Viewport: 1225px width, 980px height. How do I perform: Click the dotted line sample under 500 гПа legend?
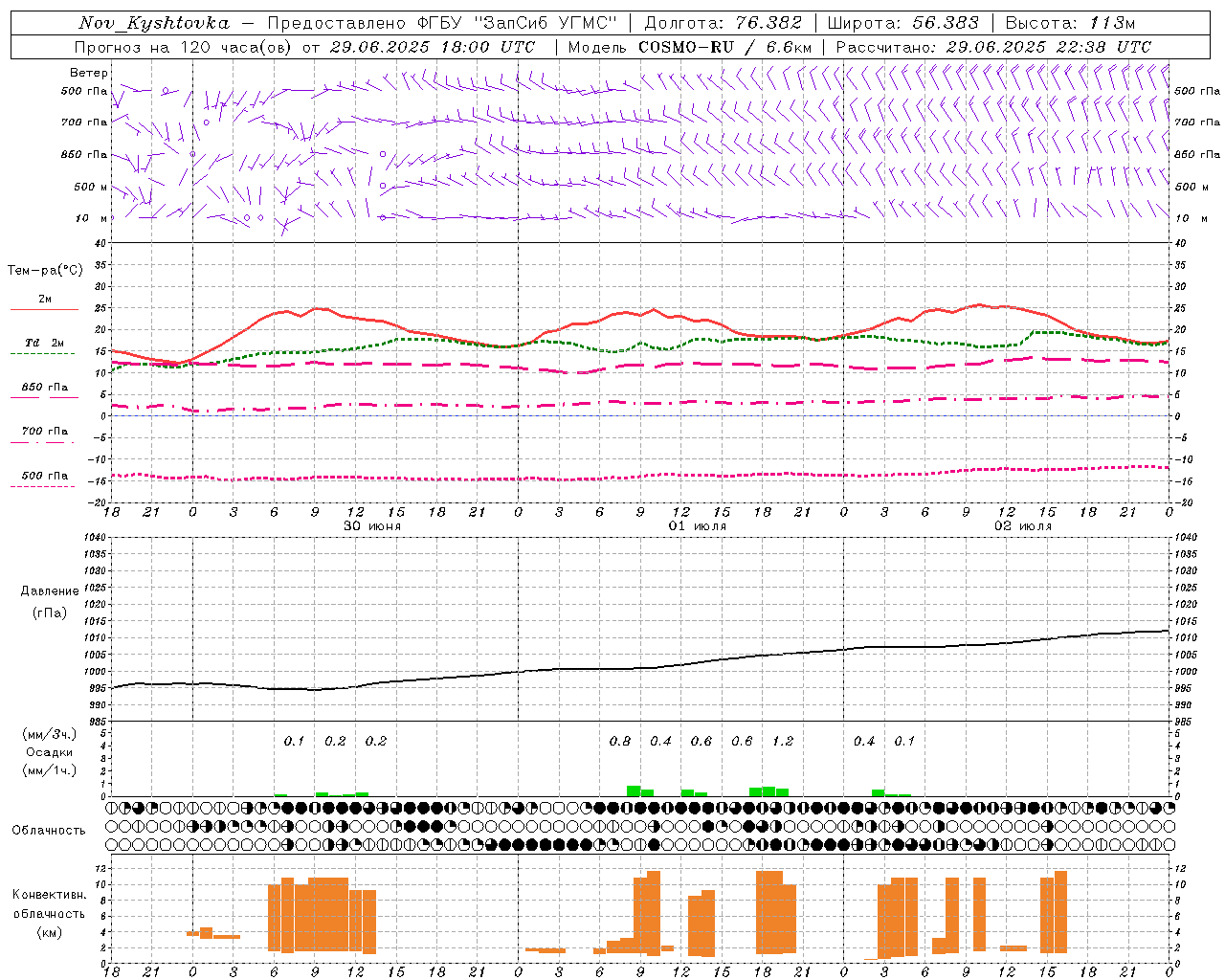(x=42, y=487)
